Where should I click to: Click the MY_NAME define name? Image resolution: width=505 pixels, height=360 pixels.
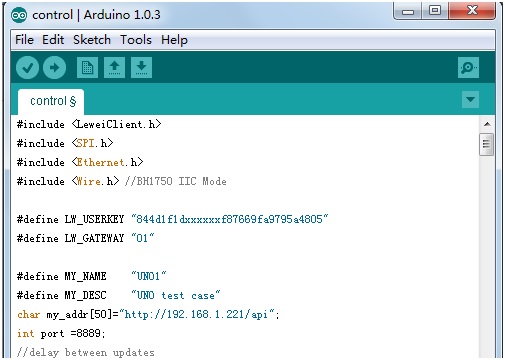pos(85,276)
